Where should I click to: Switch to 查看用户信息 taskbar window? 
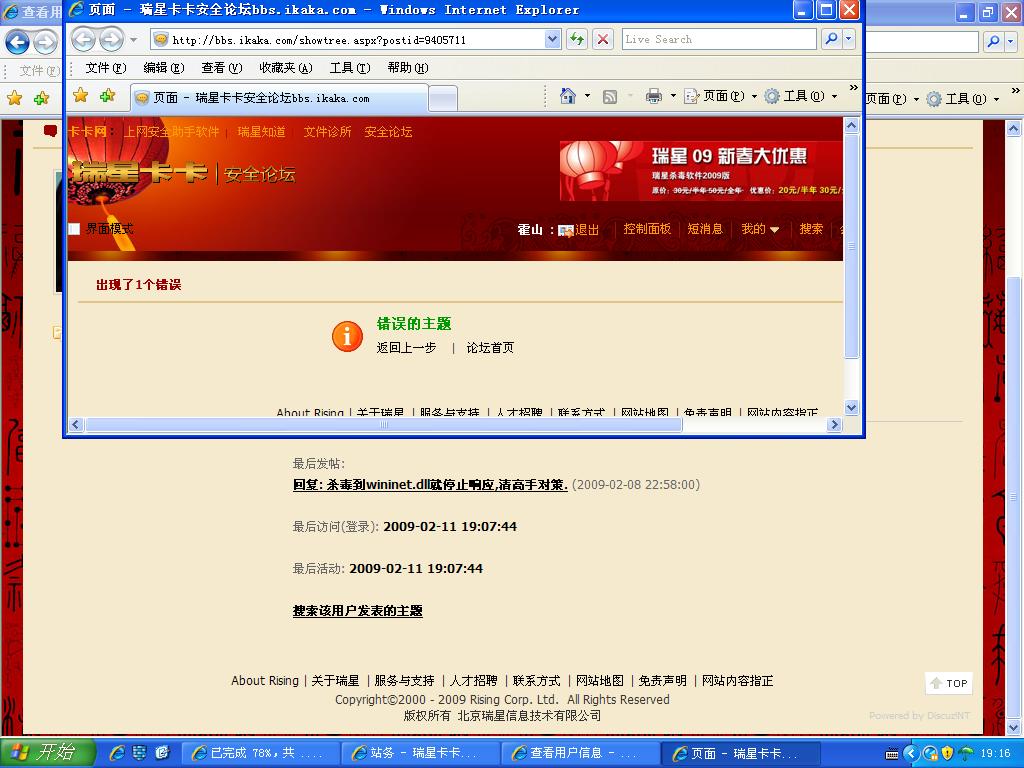point(579,753)
